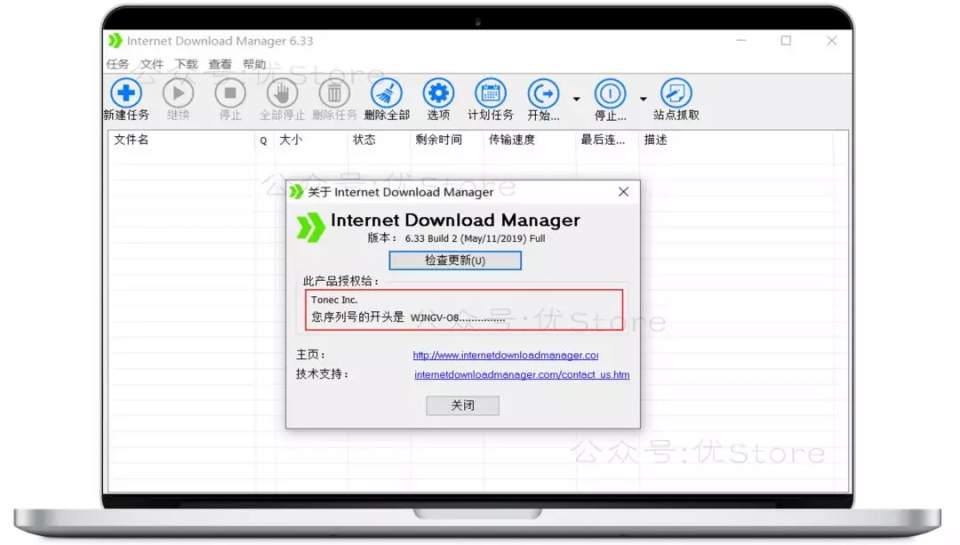Click the Q column header
The height and width of the screenshot is (545, 960).
[x=263, y=140]
